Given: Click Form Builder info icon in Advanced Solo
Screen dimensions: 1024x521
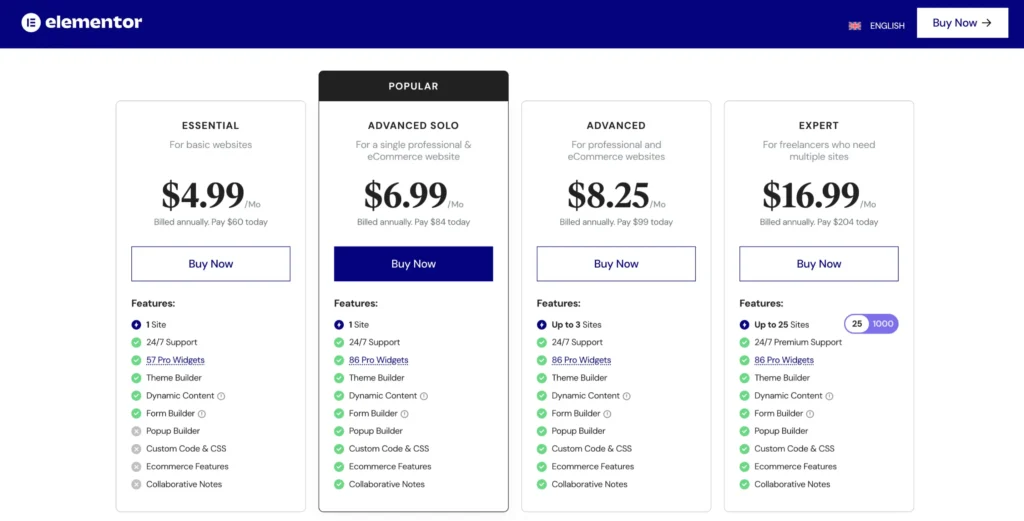Looking at the screenshot, I should click(404, 413).
